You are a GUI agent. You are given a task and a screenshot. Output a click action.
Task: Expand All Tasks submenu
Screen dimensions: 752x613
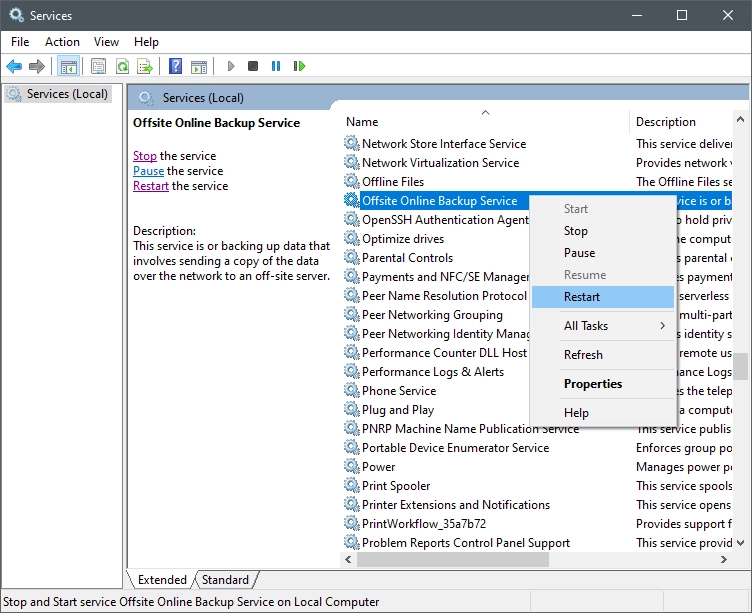pyautogui.click(x=603, y=326)
